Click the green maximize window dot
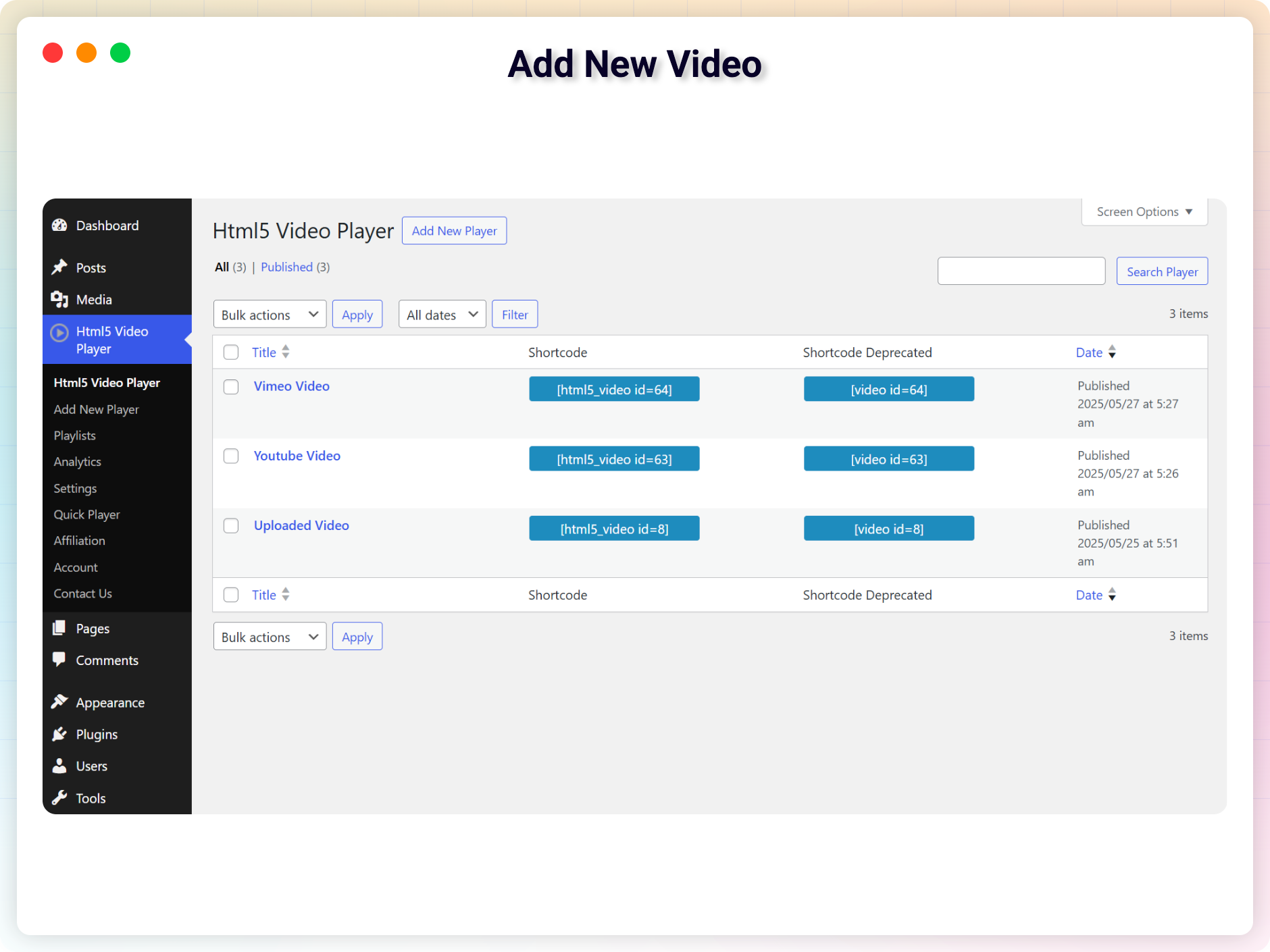Viewport: 1270px width, 952px height. coord(120,53)
